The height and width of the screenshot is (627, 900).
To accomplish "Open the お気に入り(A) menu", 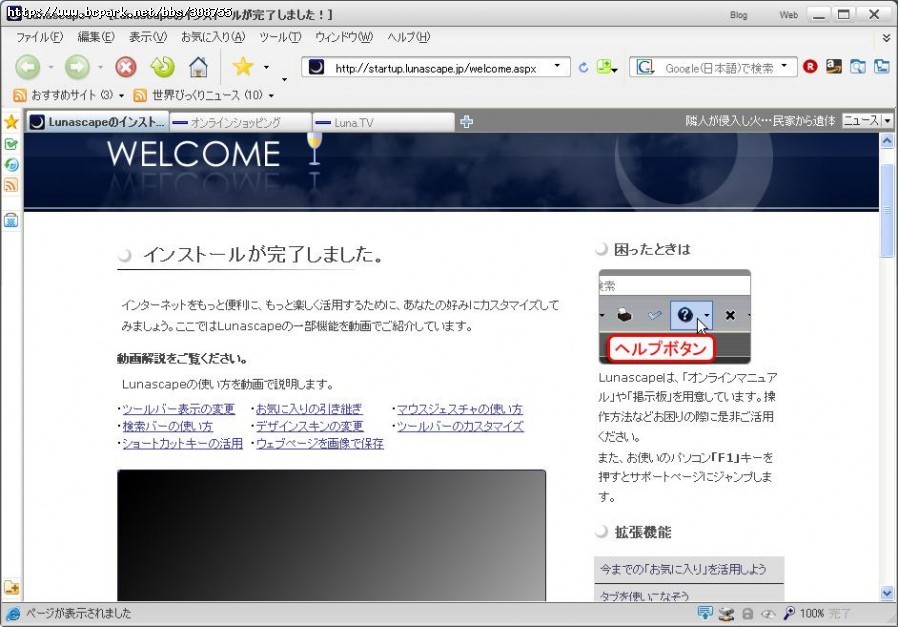I will (213, 37).
